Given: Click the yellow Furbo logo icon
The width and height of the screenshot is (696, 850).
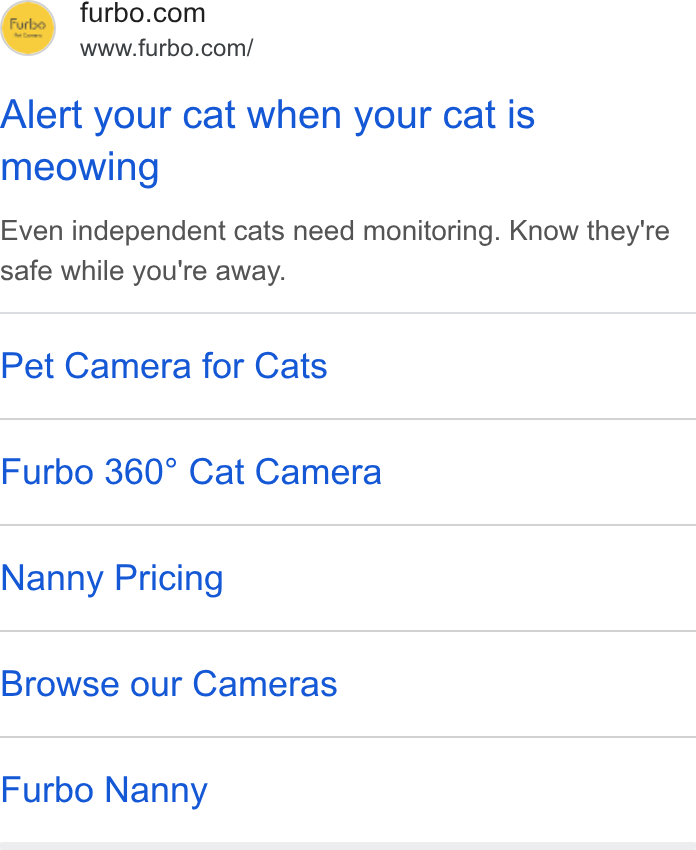Looking at the screenshot, I should (x=28, y=28).
